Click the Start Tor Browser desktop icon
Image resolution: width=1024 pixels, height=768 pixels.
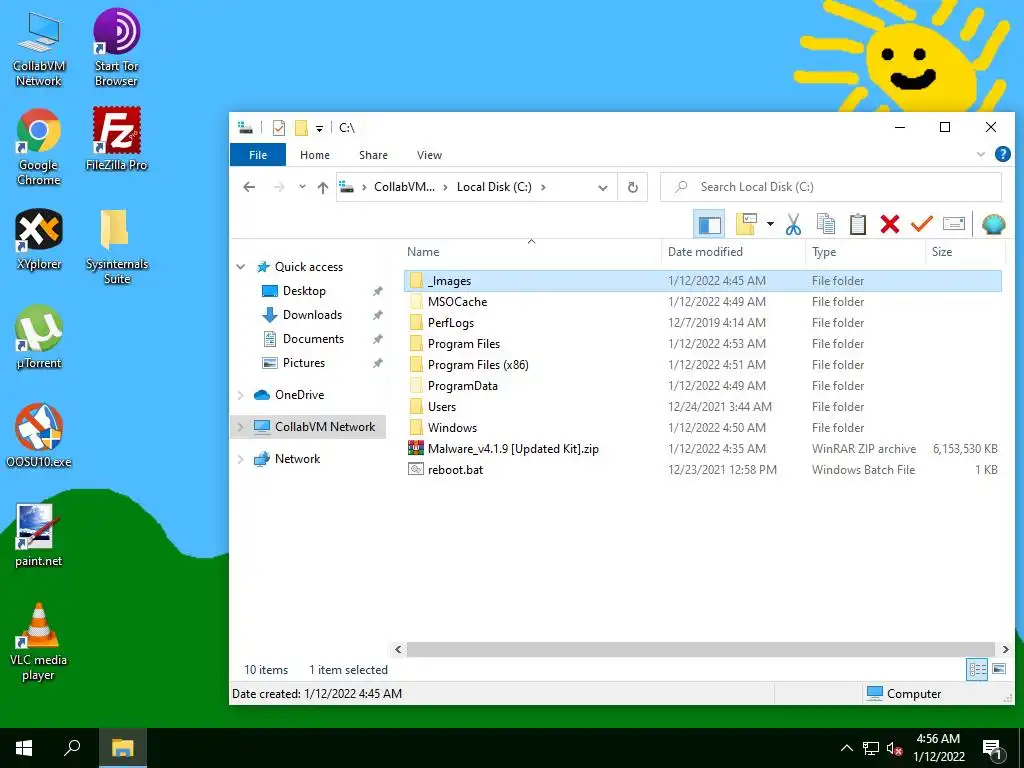(116, 48)
